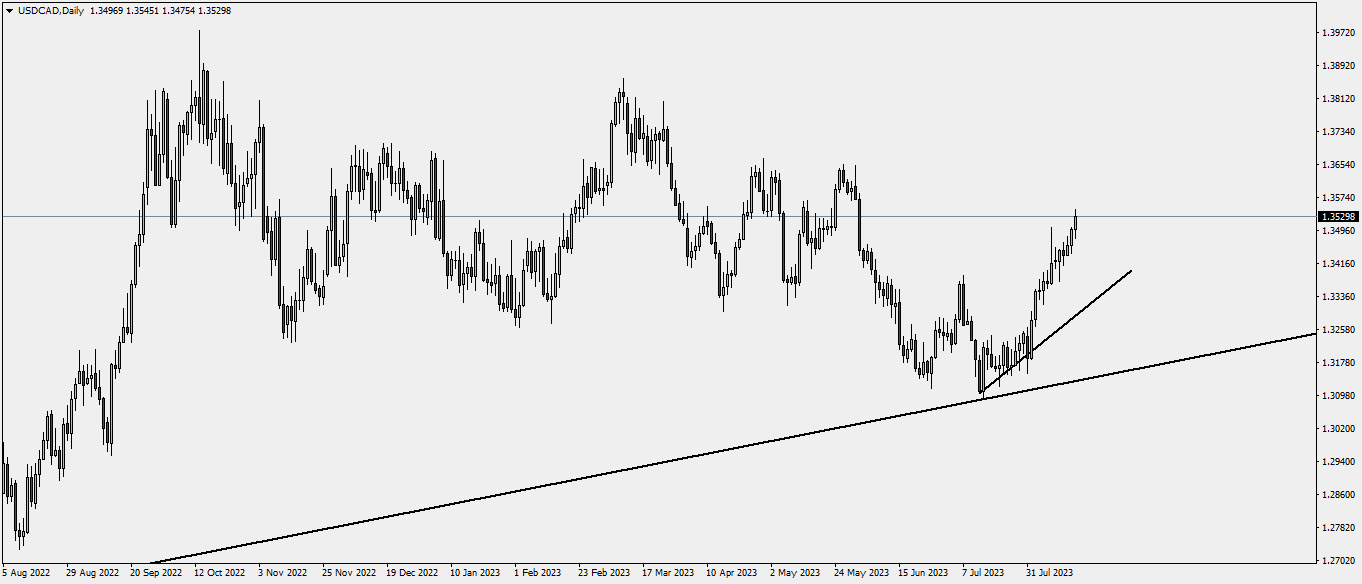
Task: Click the 10 Apr 2023 date label
Action: click(x=732, y=574)
